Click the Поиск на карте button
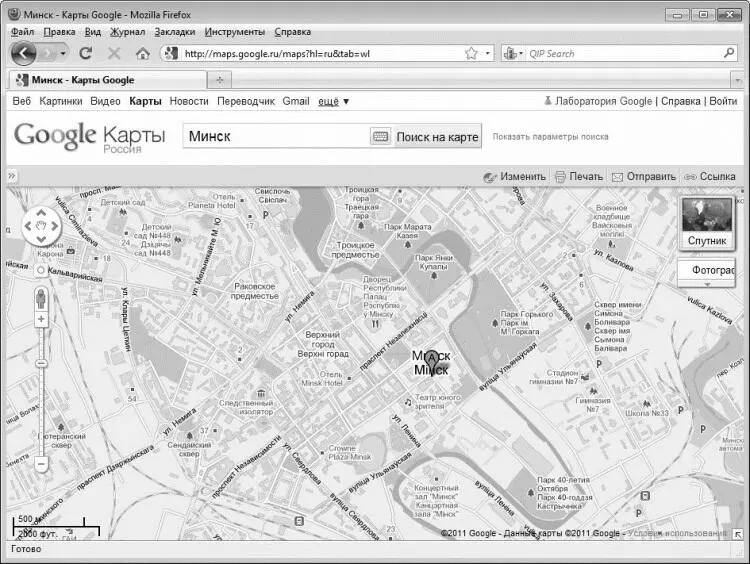750x564 pixels. coord(437,137)
